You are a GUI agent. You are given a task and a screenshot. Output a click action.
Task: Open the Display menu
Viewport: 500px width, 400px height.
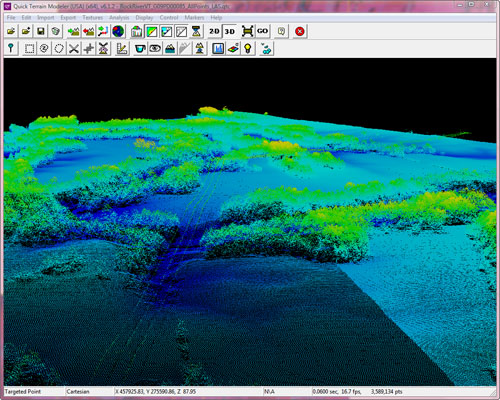pyautogui.click(x=144, y=18)
